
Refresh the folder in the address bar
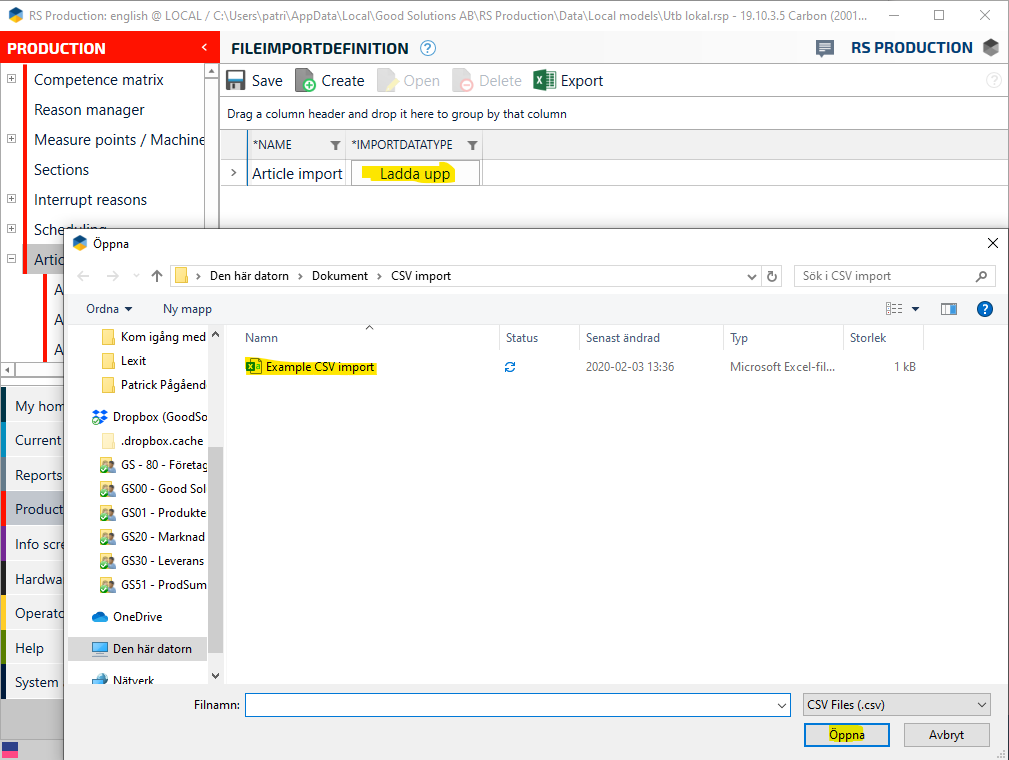tap(771, 276)
